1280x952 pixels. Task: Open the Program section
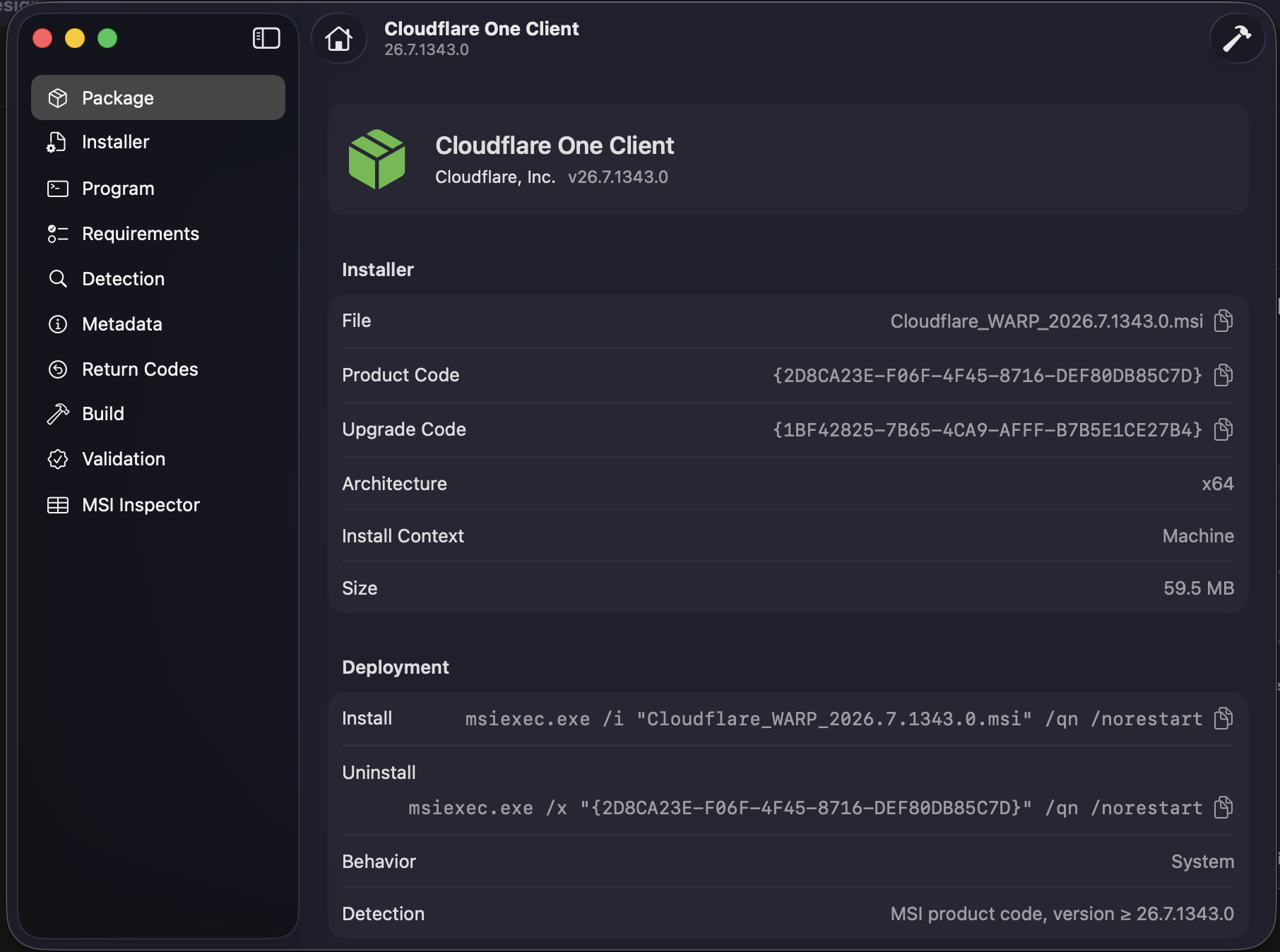pos(118,189)
